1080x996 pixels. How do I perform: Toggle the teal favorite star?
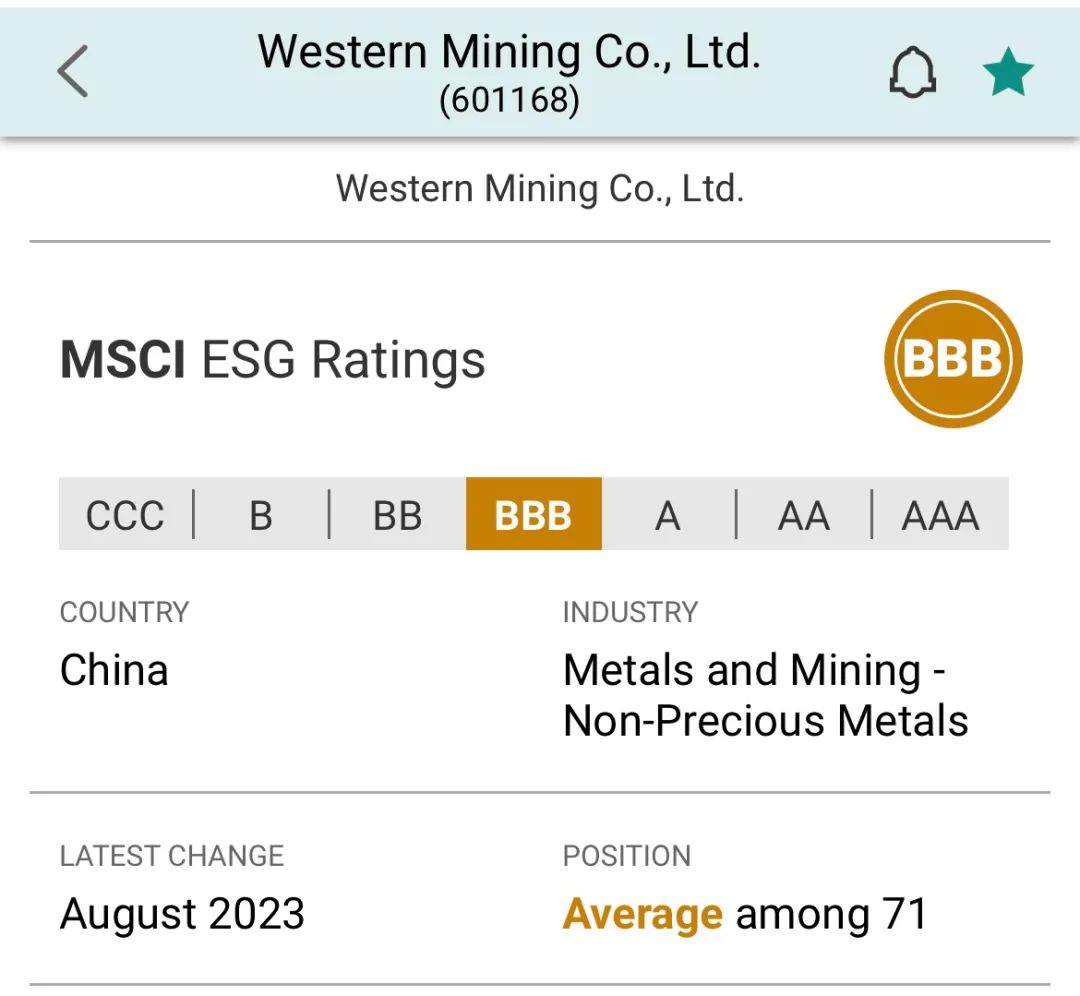[1008, 72]
